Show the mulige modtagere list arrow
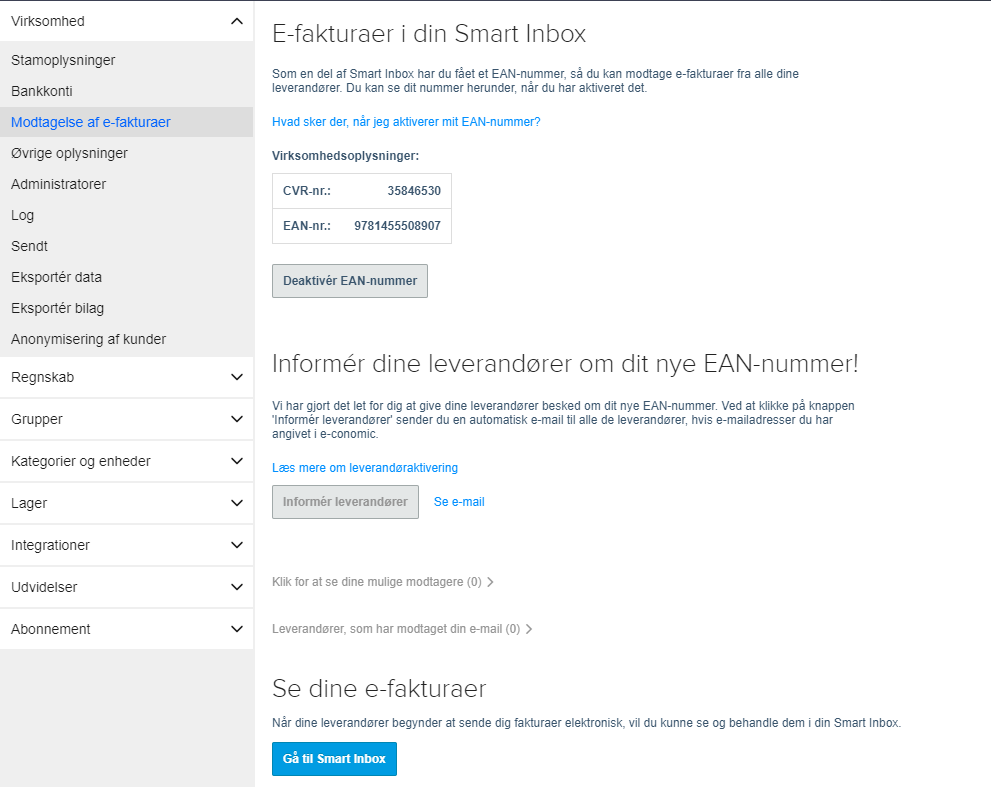991x787 pixels. pos(490,582)
